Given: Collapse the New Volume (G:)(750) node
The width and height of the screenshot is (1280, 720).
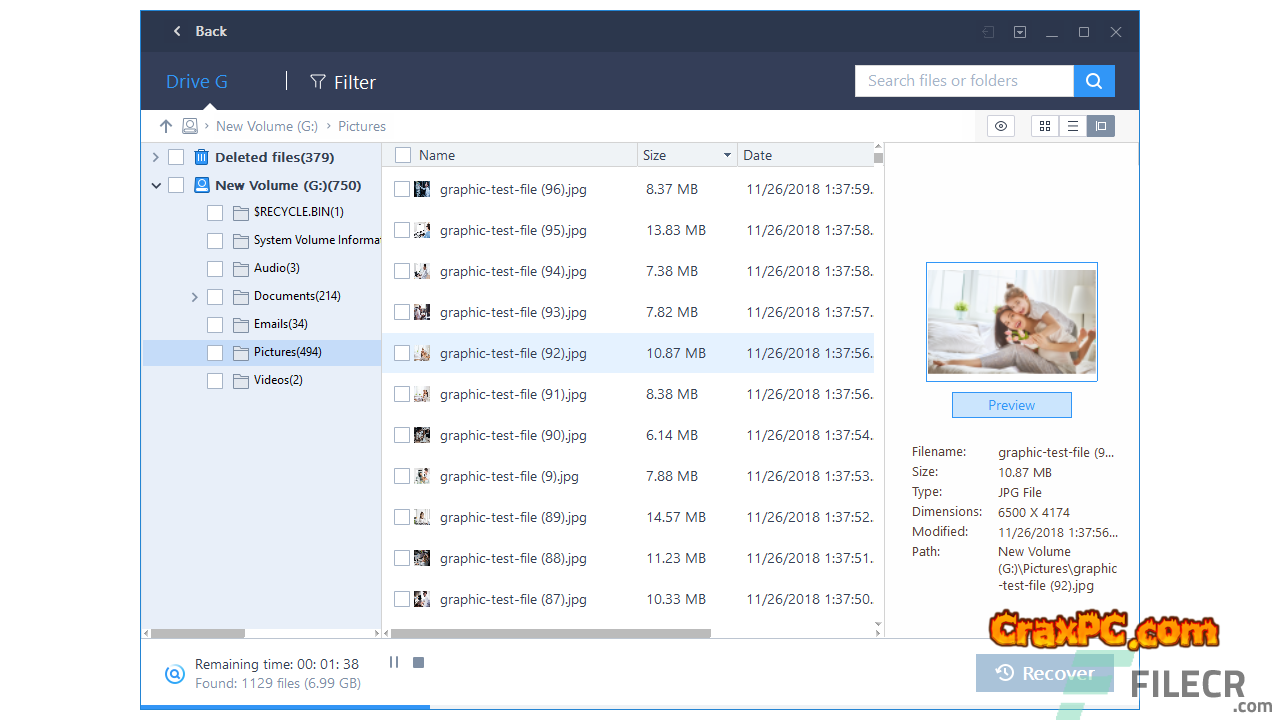Looking at the screenshot, I should [156, 185].
